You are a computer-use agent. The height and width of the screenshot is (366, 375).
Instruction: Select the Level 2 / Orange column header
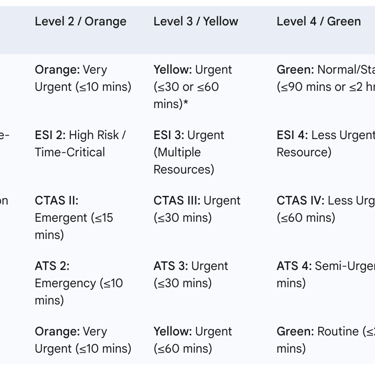(81, 22)
